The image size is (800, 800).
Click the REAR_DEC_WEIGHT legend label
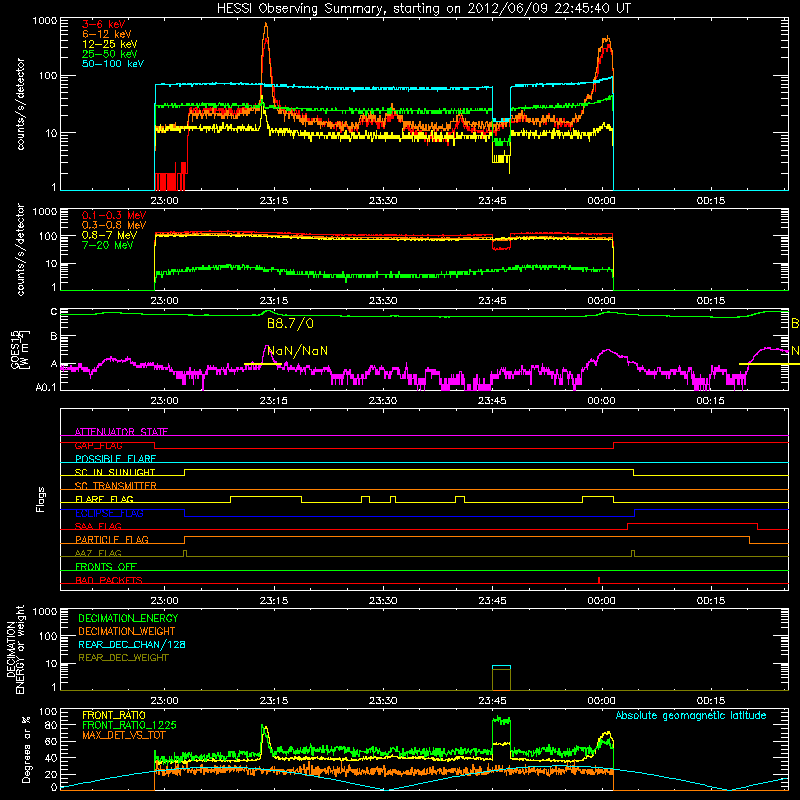(x=123, y=658)
